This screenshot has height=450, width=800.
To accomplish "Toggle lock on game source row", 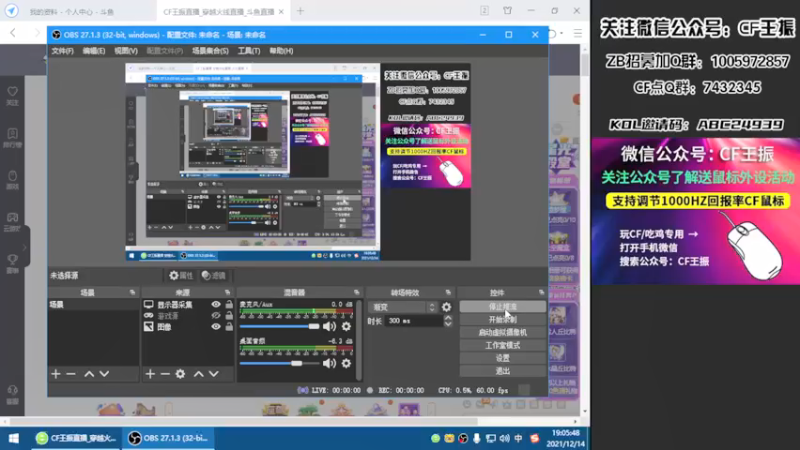I will 229,316.
